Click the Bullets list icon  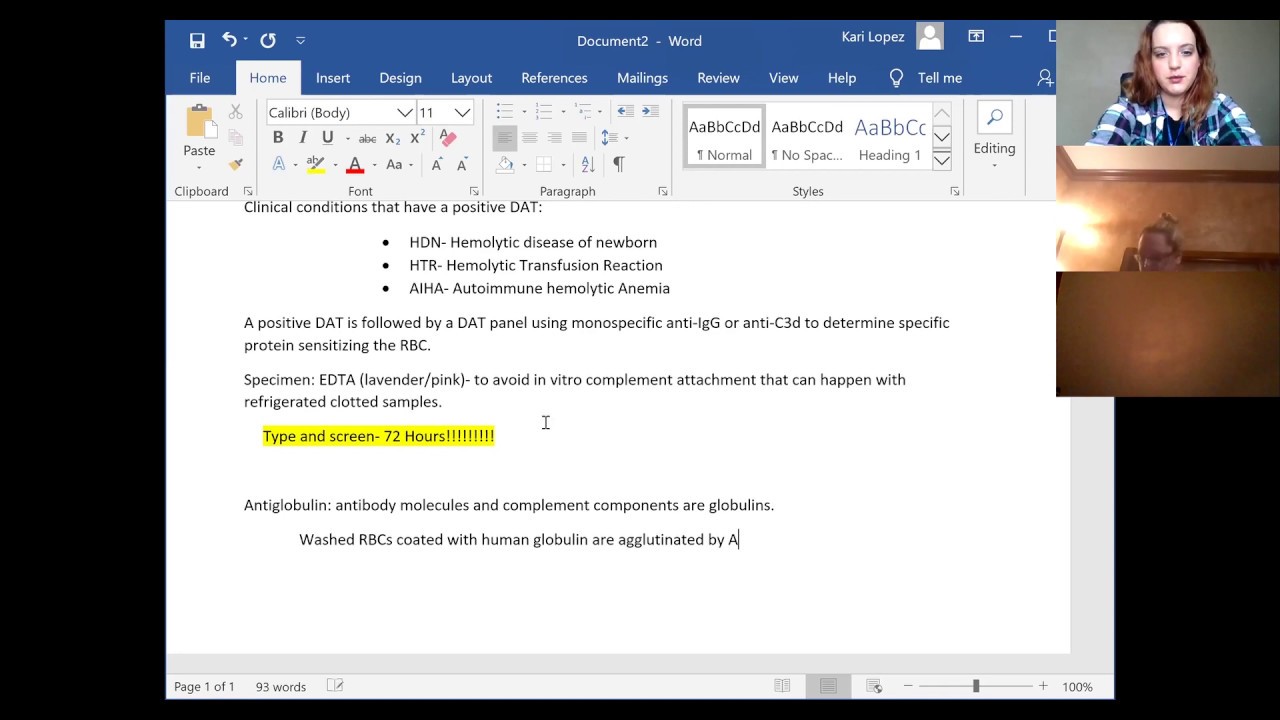click(505, 111)
